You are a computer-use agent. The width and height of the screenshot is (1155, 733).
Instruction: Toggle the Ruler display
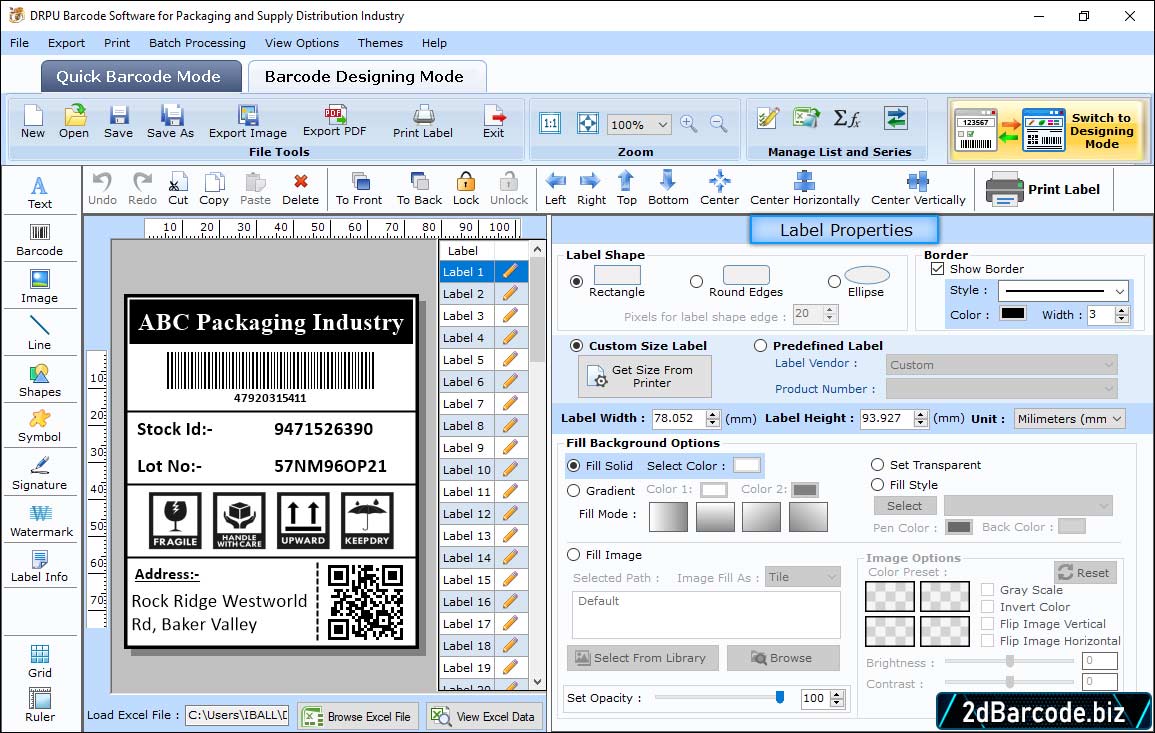pos(40,705)
